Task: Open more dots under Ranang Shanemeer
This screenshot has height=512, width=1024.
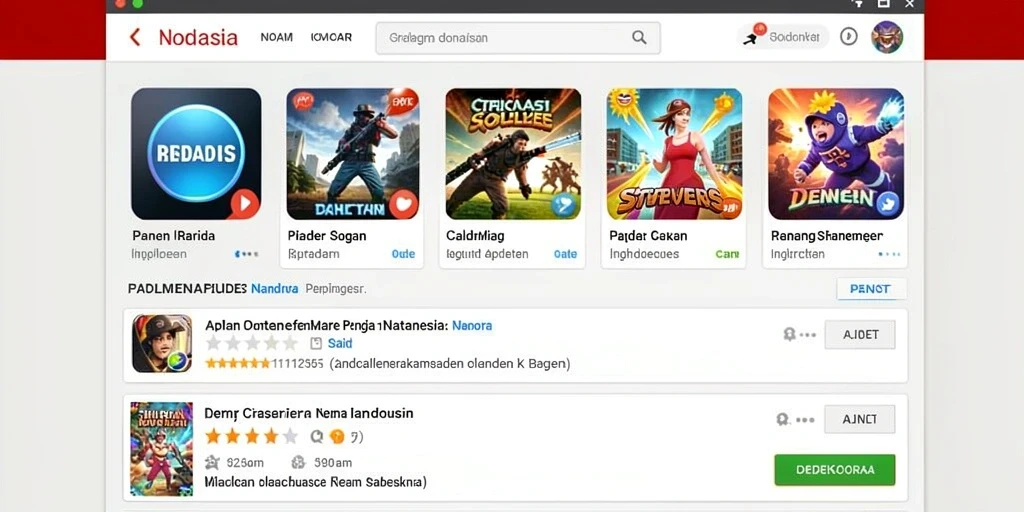Action: coord(889,254)
